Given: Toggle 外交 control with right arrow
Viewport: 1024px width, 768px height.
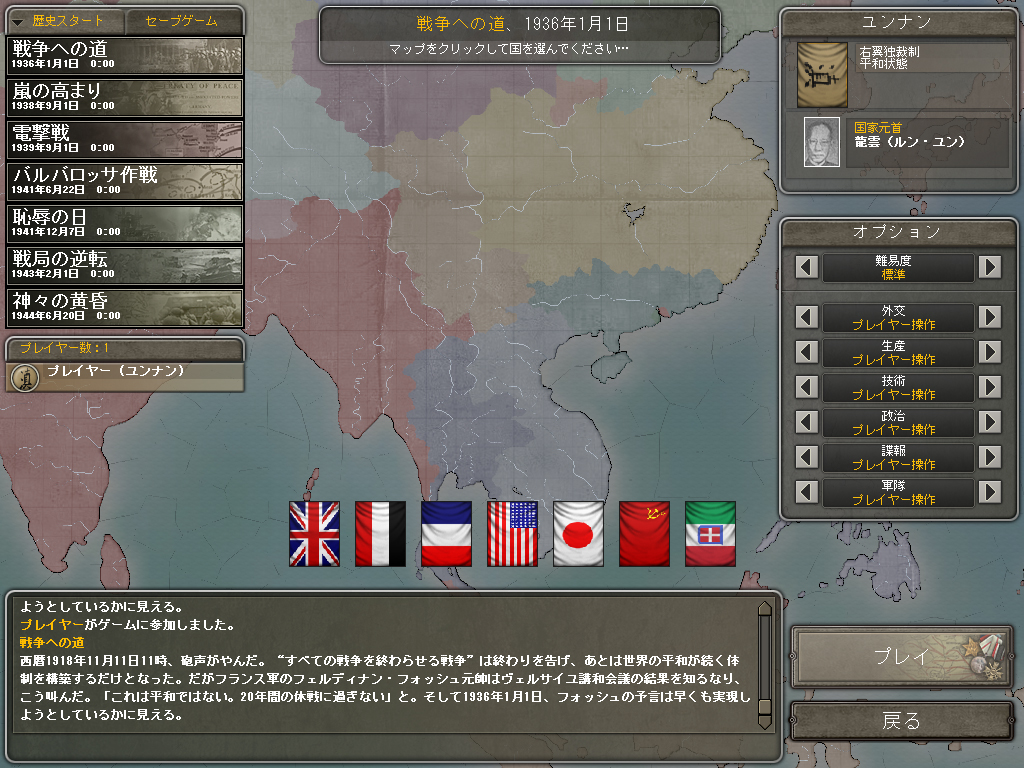Looking at the screenshot, I should pos(989,317).
